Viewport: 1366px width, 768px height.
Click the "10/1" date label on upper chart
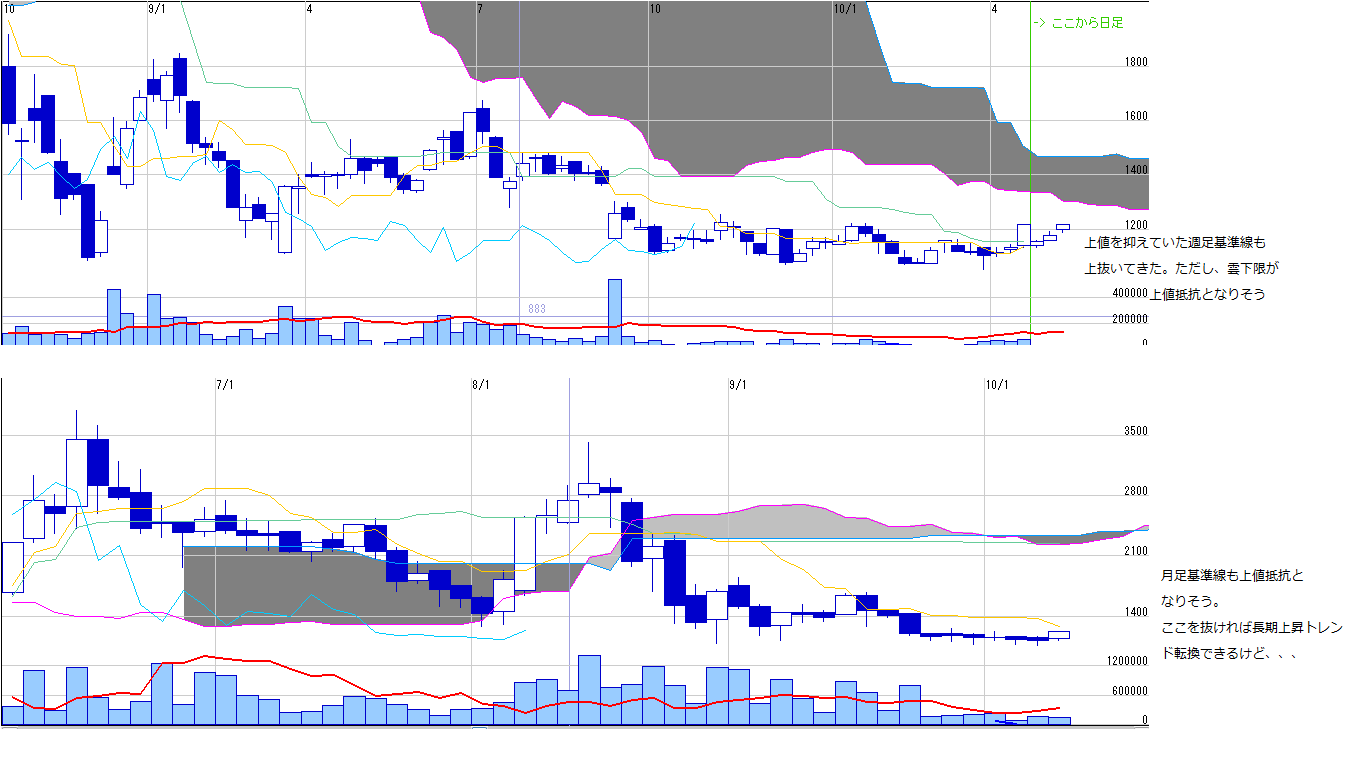pyautogui.click(x=845, y=9)
